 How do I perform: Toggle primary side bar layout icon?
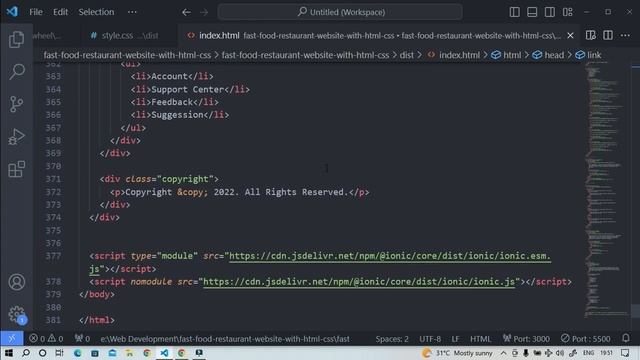(x=514, y=12)
